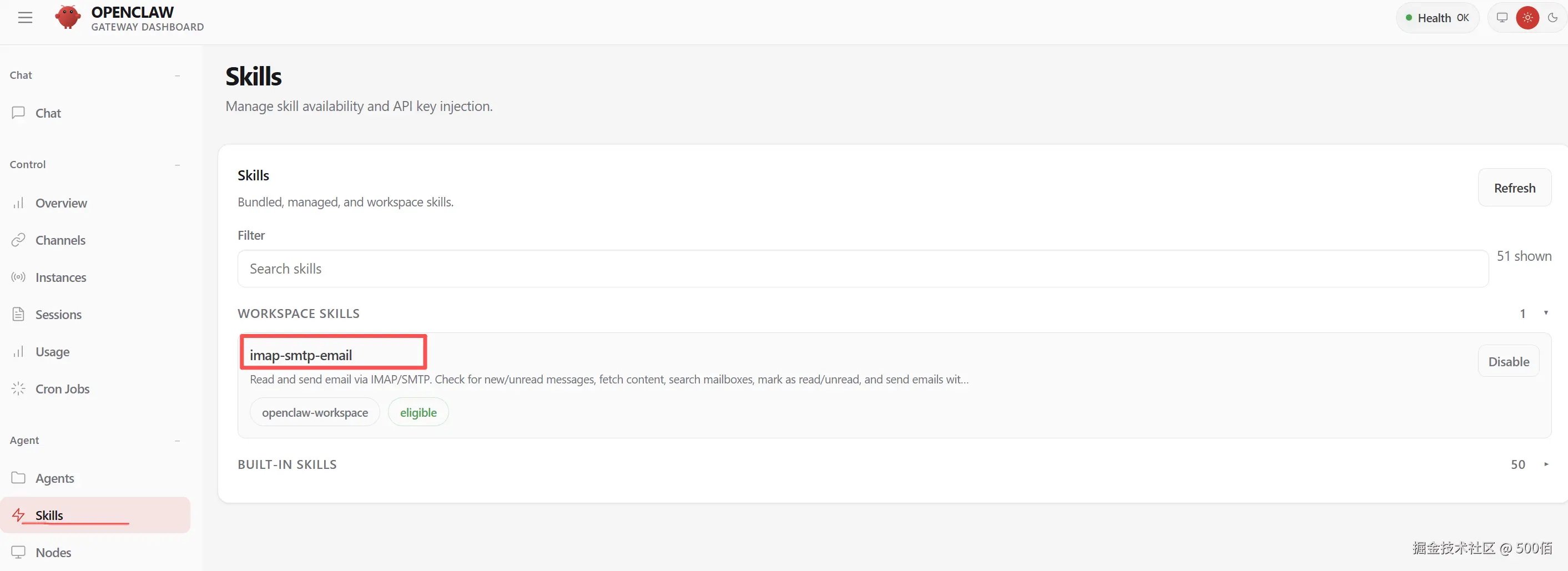This screenshot has width=1568, height=571.
Task: Click the Channels link icon
Action: point(18,240)
